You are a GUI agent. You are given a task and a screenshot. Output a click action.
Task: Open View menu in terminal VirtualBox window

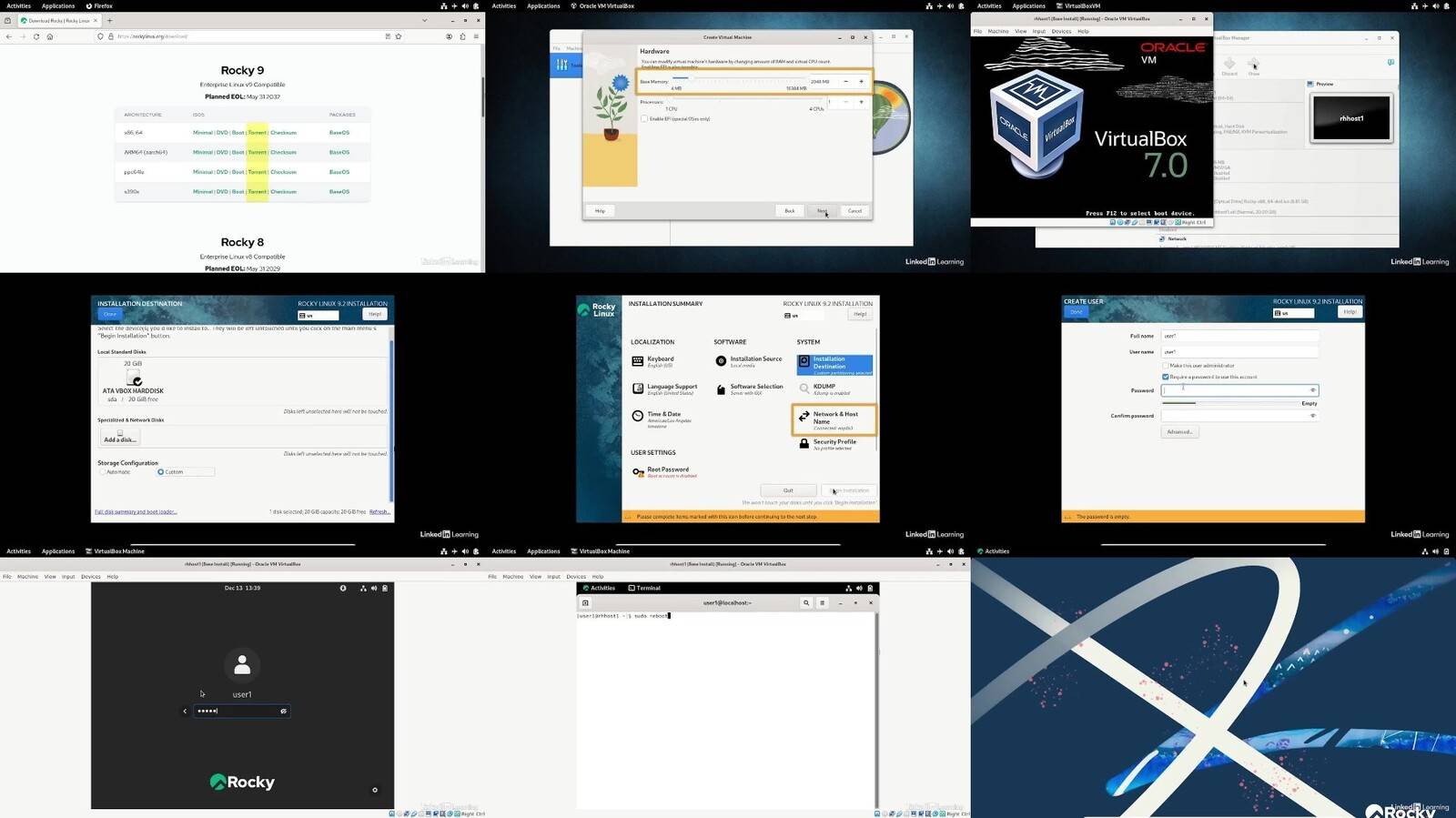(x=535, y=577)
